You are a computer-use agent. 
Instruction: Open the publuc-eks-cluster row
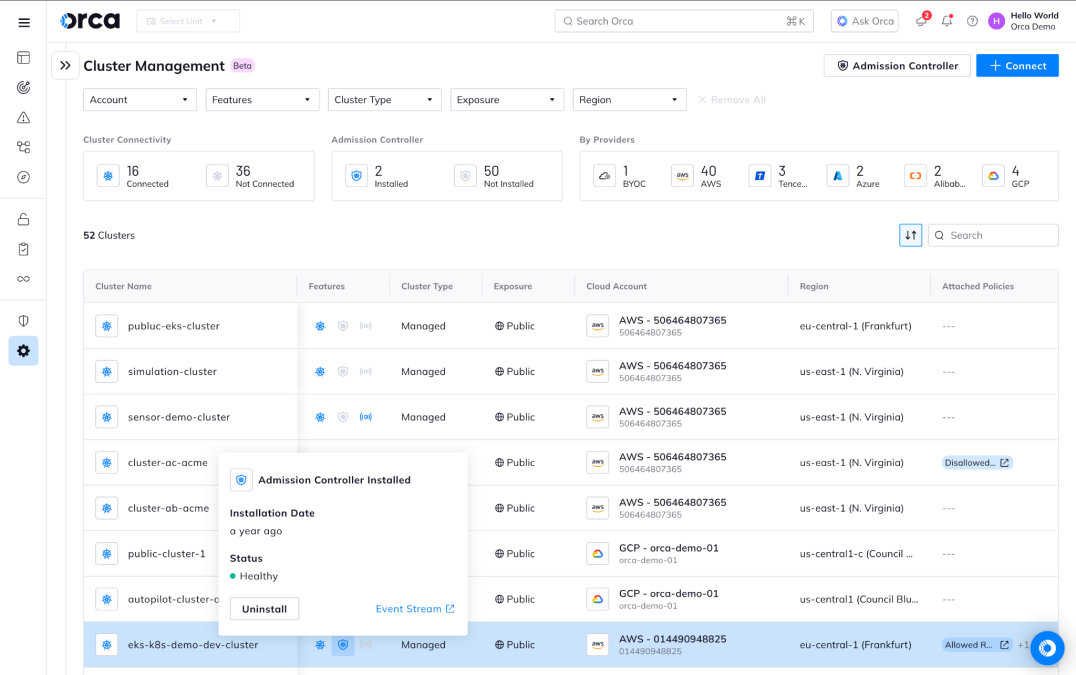click(570, 326)
